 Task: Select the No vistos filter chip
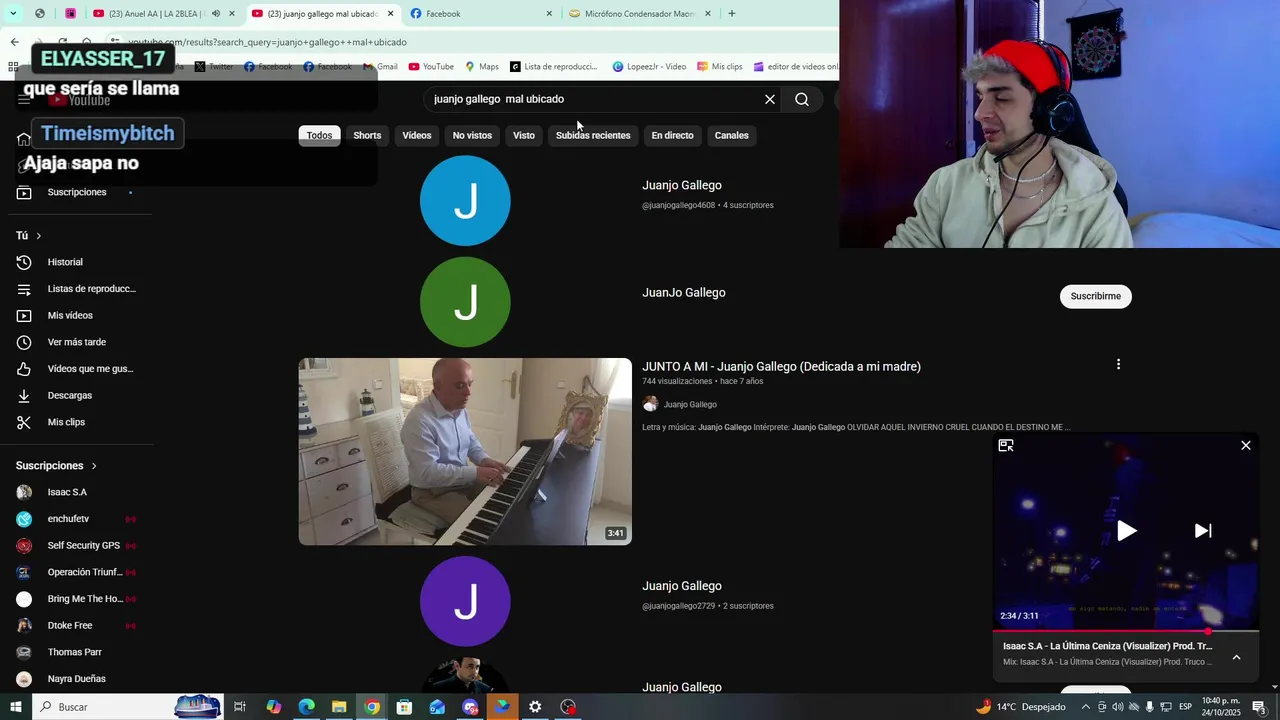click(472, 135)
